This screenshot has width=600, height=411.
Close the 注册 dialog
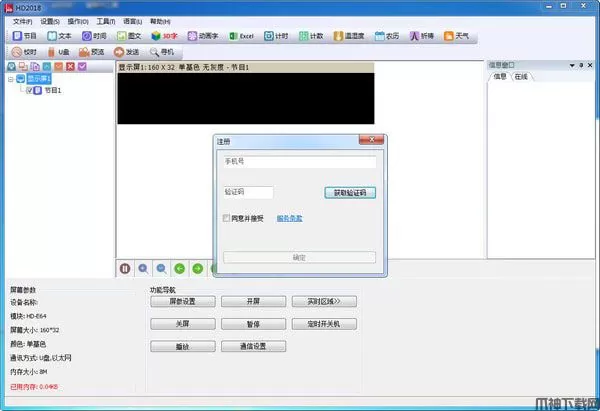click(371, 140)
